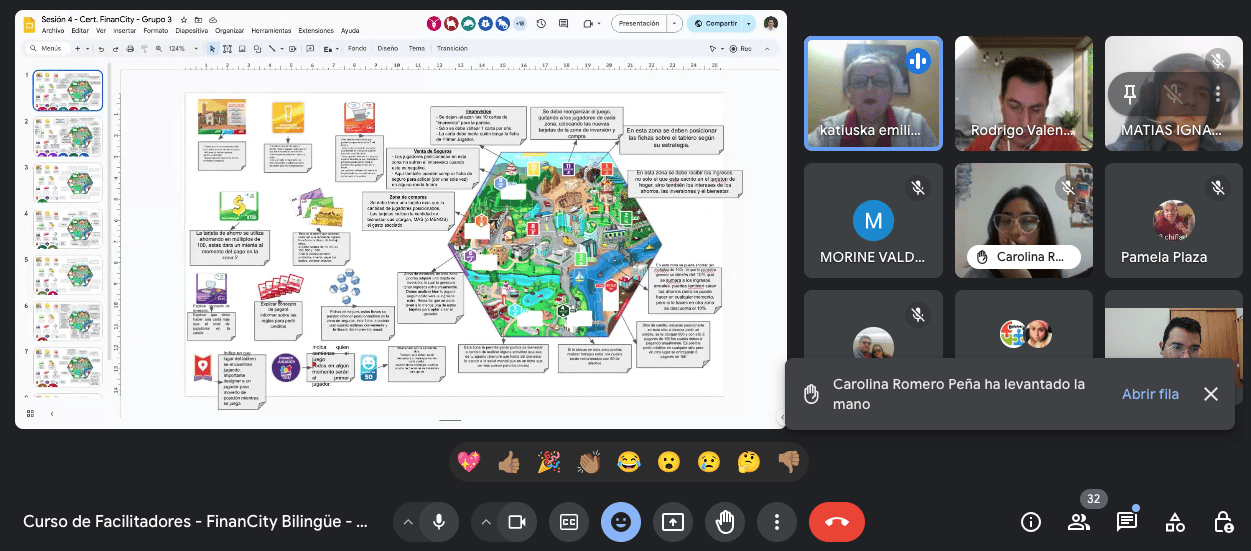Pin the MATIAS IGNA... participant tile
This screenshot has width=1251, height=551.
click(x=1131, y=93)
